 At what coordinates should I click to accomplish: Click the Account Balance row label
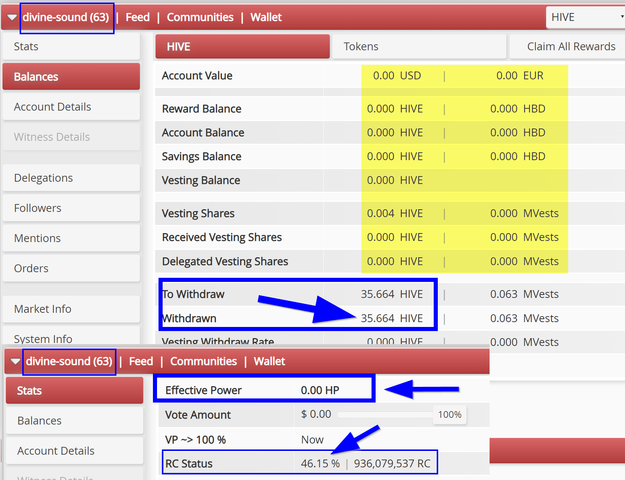click(203, 133)
